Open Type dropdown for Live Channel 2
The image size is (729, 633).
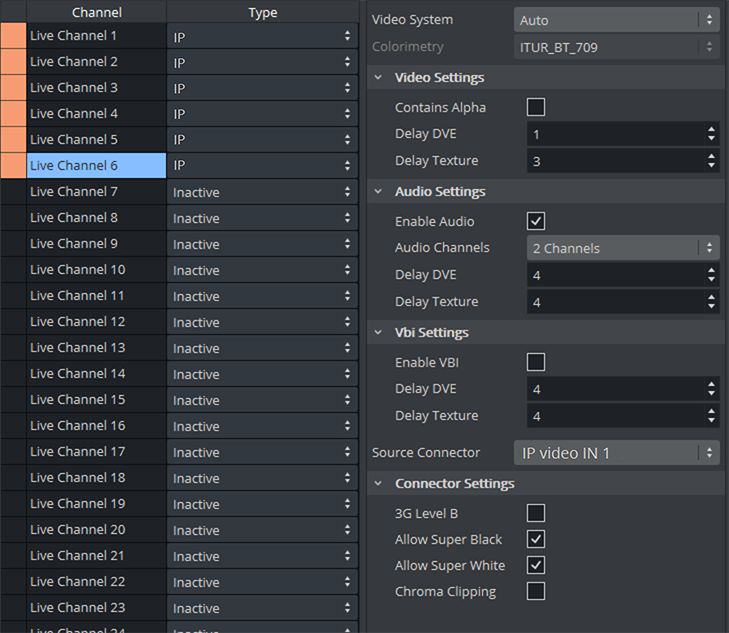pyautogui.click(x=262, y=62)
